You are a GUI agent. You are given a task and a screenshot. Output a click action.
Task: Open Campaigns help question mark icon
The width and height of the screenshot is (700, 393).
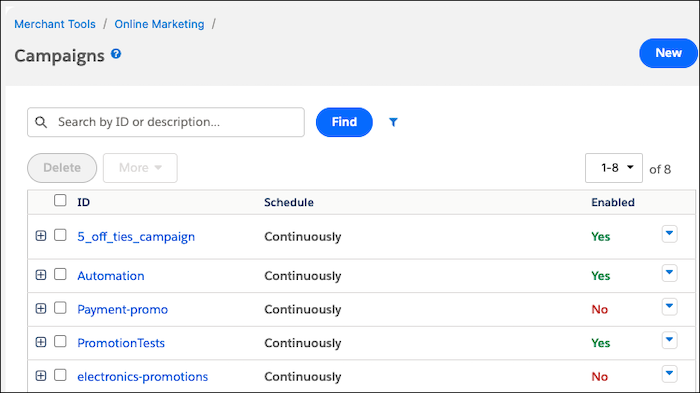click(116, 54)
